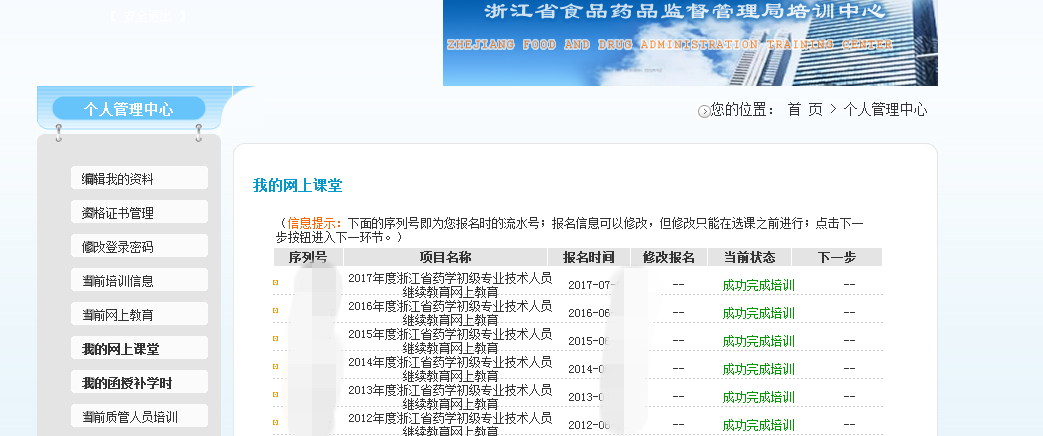Screen dimensions: 1043x436
Task: Click the orange bullet beside the 2017 course
Action: coord(276,283)
